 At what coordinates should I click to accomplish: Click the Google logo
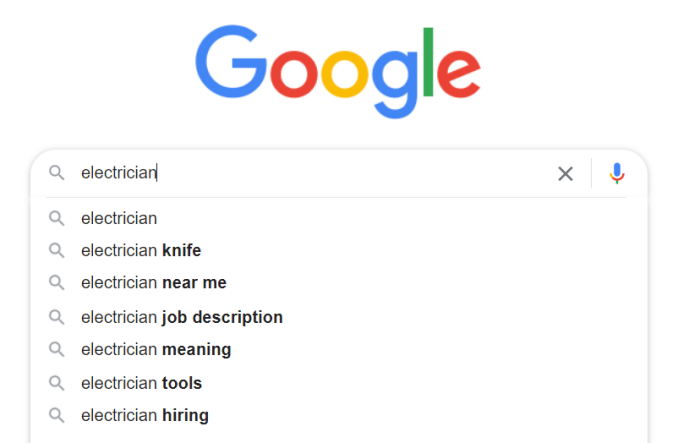click(x=338, y=72)
